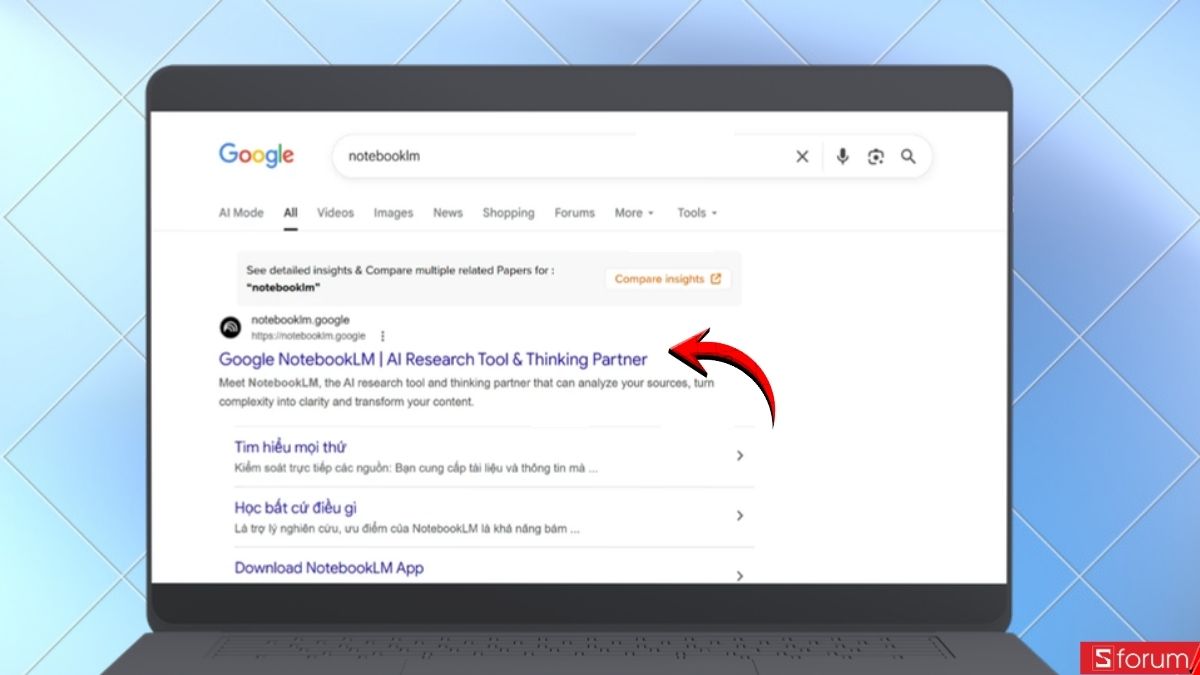Click 'Là trợ lý nghiên cứu' snippet text
This screenshot has height=675, width=1200.
(407, 528)
